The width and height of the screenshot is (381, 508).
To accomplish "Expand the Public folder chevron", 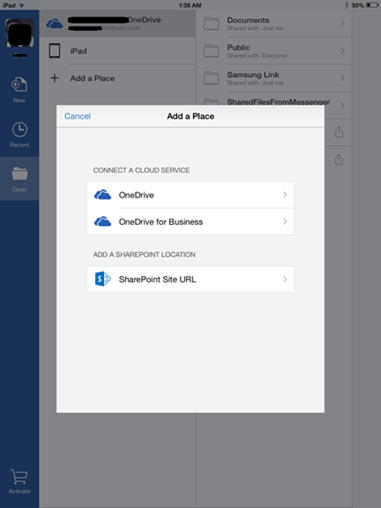I will [x=343, y=51].
